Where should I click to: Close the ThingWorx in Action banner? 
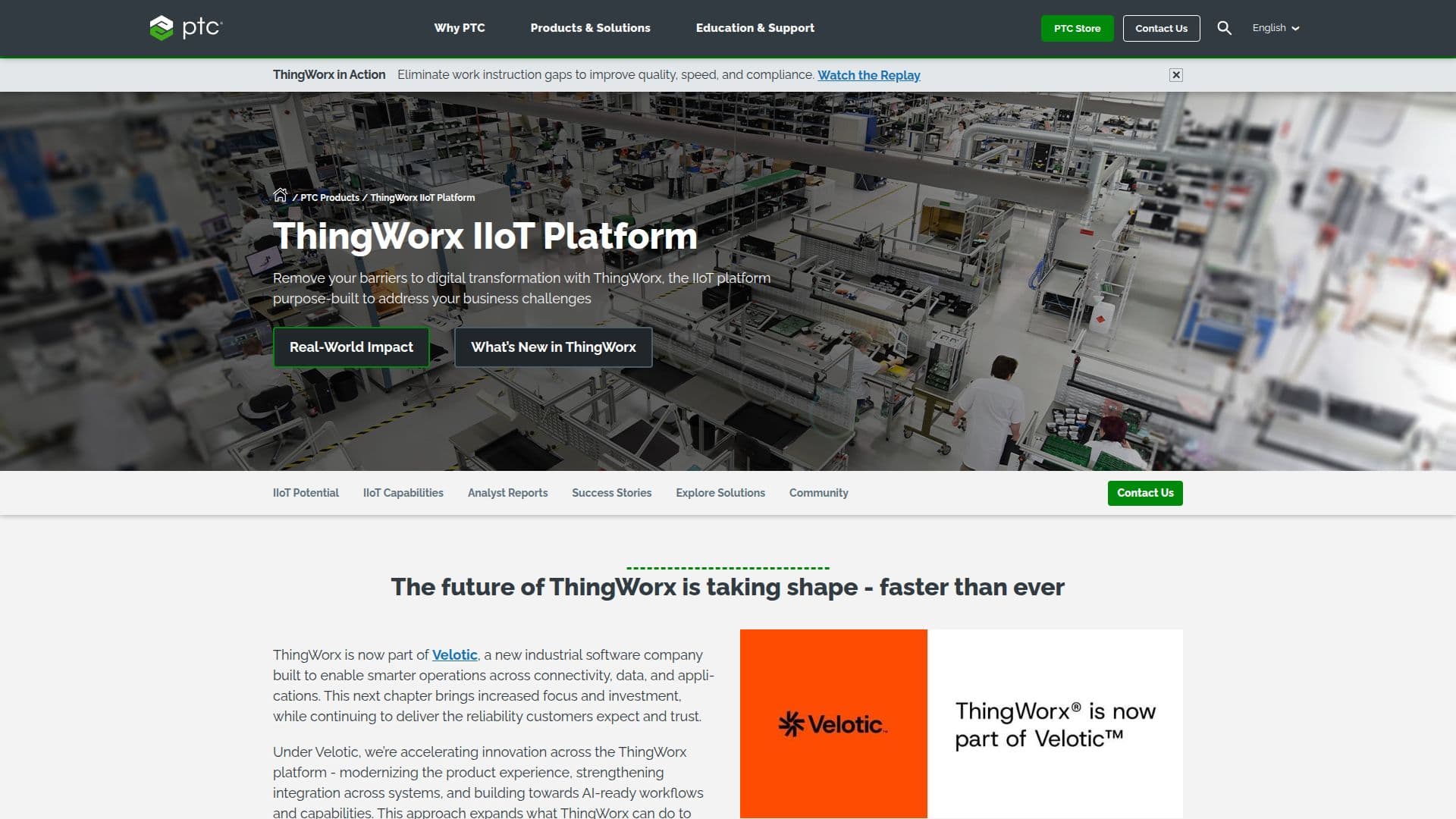tap(1175, 75)
